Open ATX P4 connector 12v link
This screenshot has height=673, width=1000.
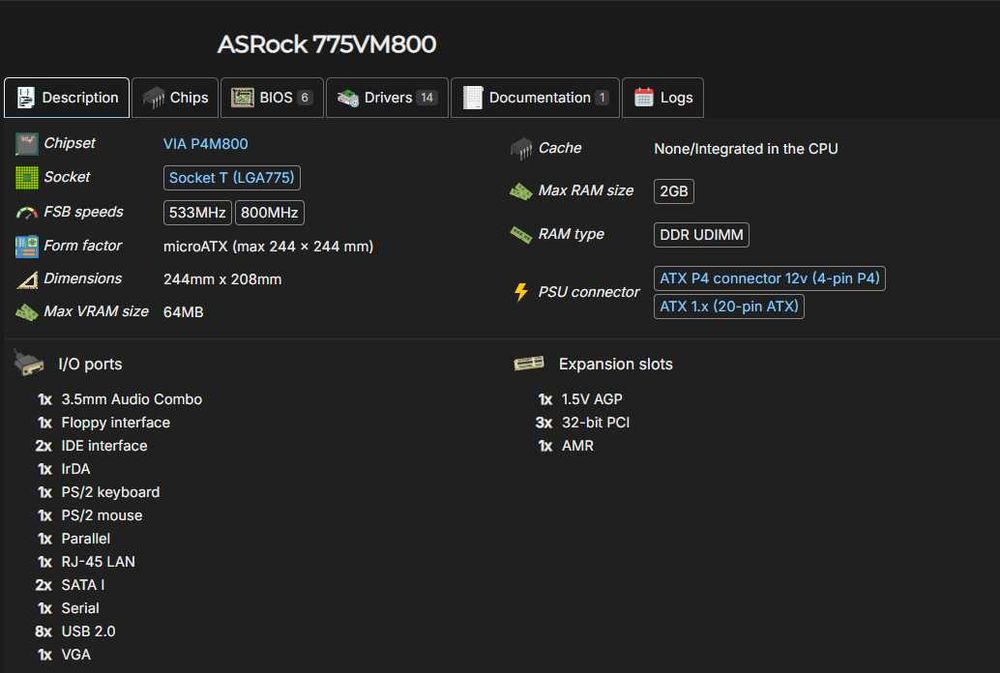(769, 278)
